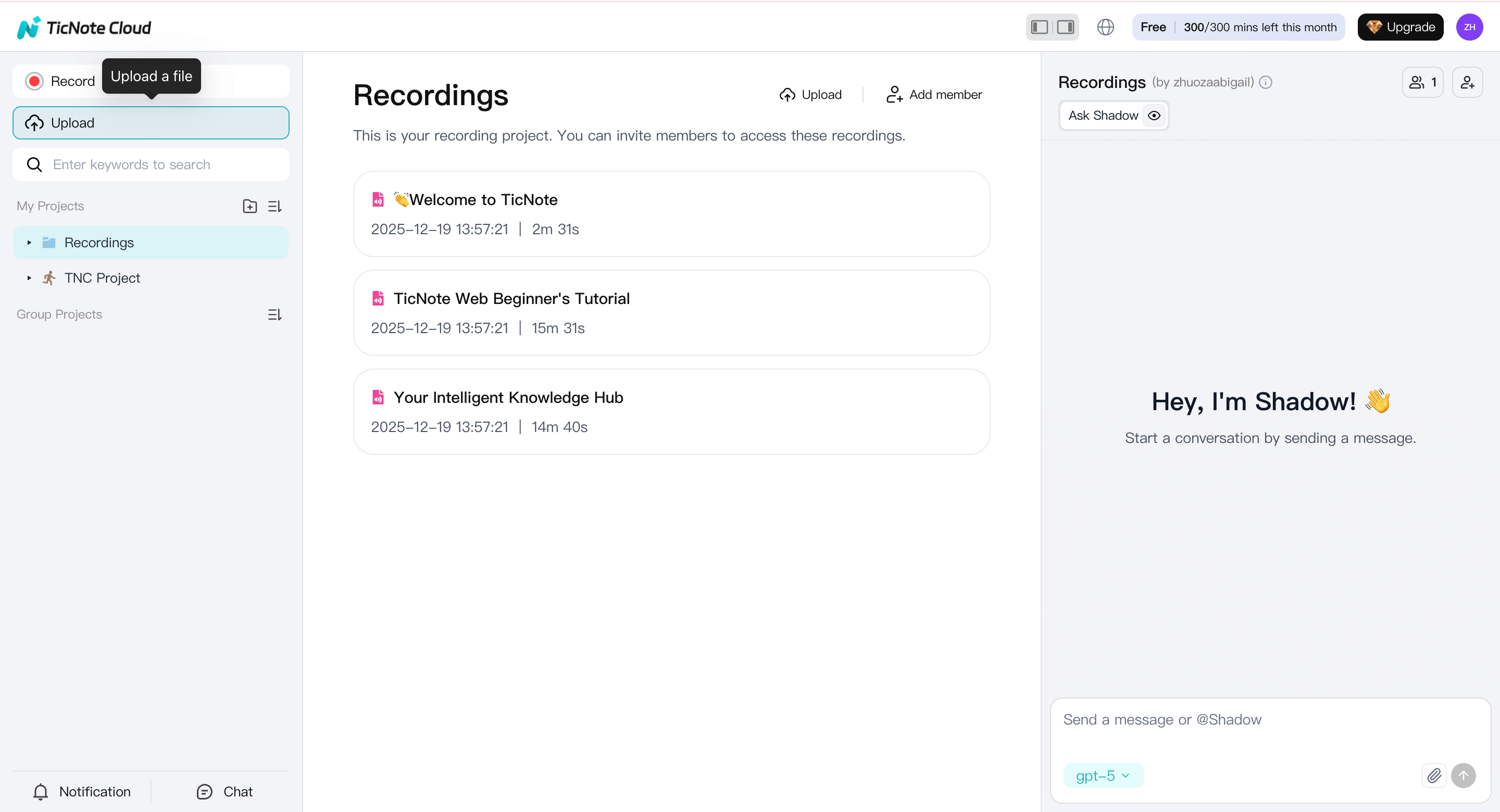Expand the Recordings folder tree
The height and width of the screenshot is (812, 1500).
(29, 242)
